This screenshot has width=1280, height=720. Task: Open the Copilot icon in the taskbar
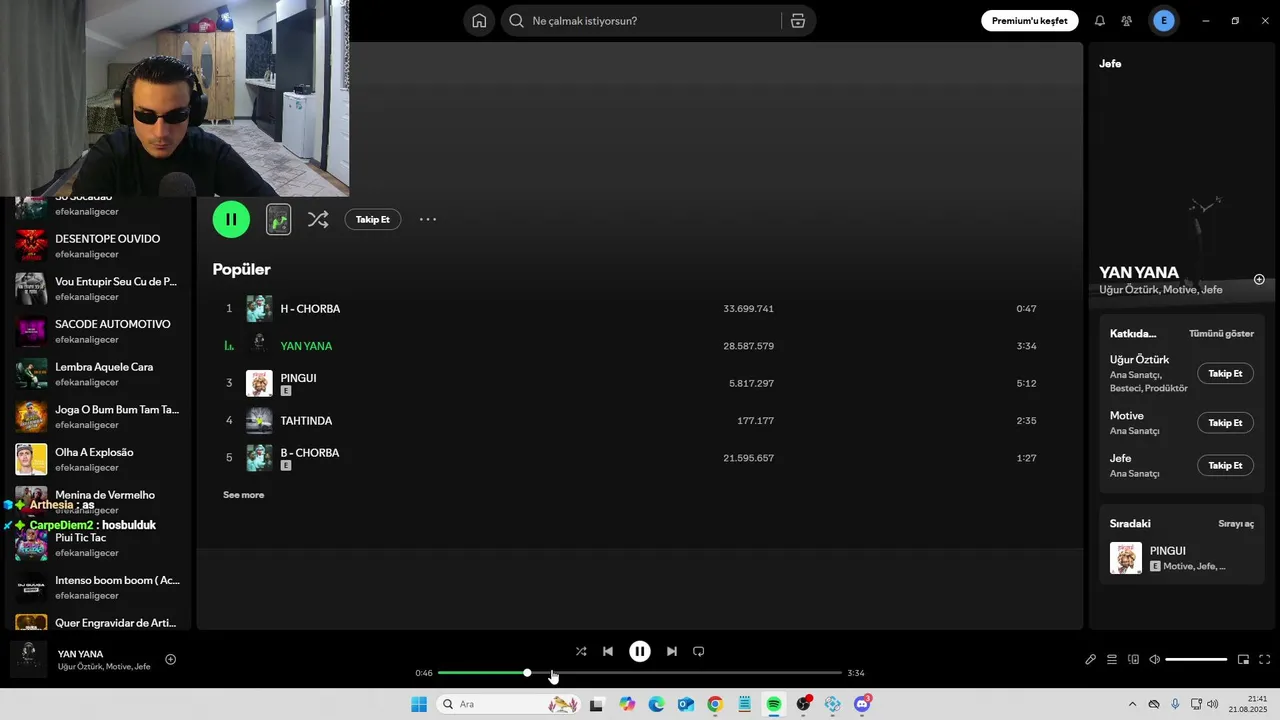pos(627,704)
